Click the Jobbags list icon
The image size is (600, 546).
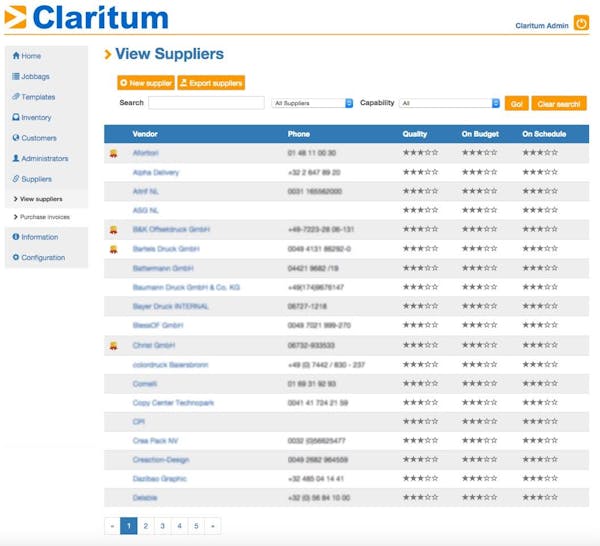point(16,76)
